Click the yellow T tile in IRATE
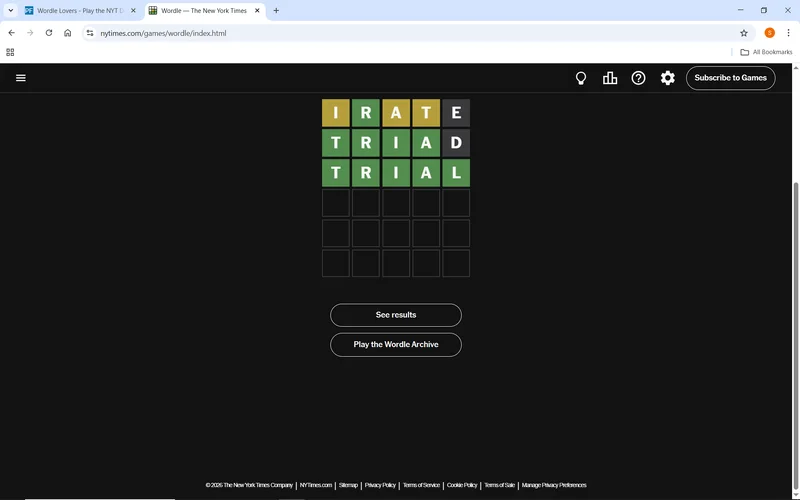The width and height of the screenshot is (800, 500). point(426,113)
